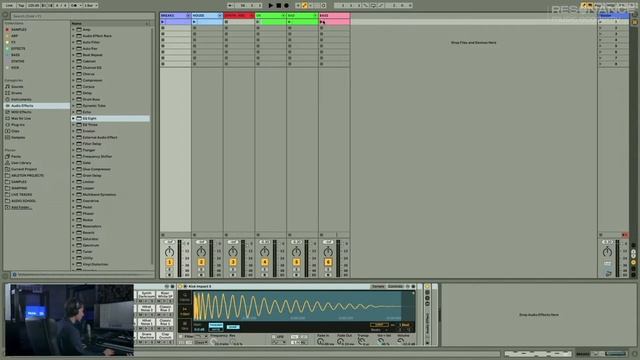The width and height of the screenshot is (640, 360).
Task: Toggle track 1 activator button
Action: click(169, 262)
